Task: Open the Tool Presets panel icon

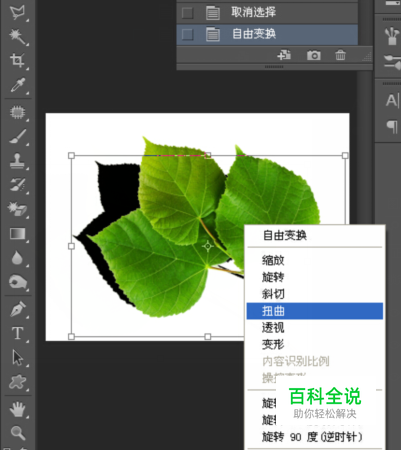Action: click(392, 62)
